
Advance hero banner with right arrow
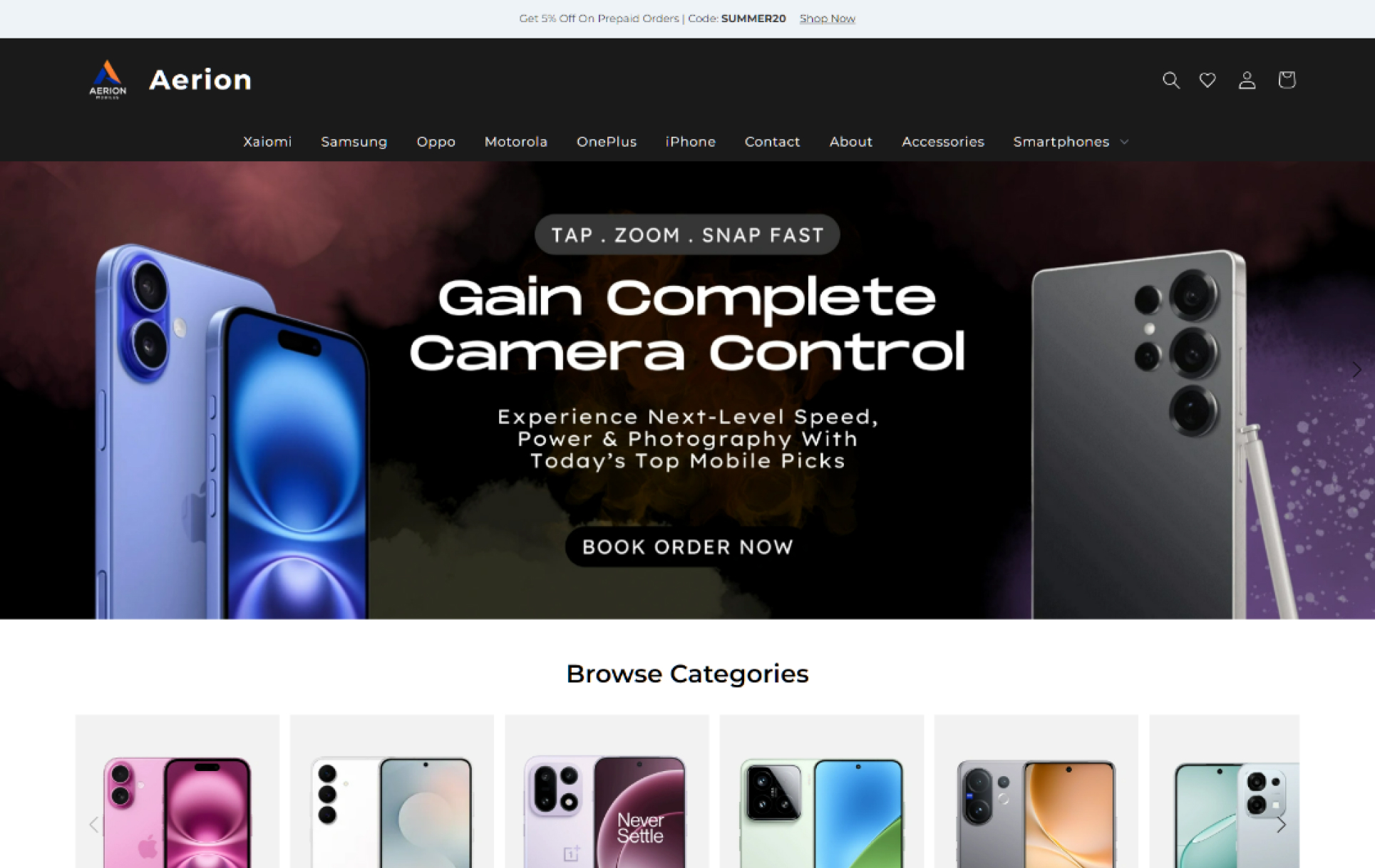coord(1356,369)
